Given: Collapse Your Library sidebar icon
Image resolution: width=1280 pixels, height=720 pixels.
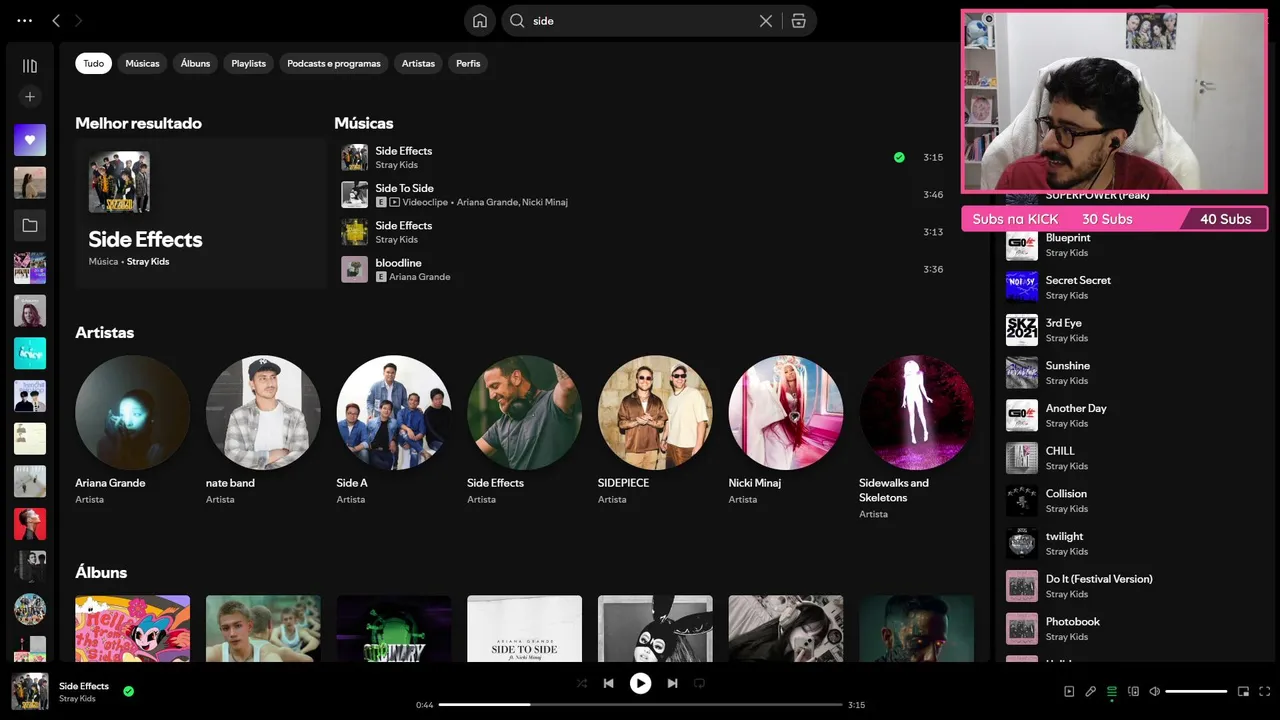Looking at the screenshot, I should click(x=30, y=66).
